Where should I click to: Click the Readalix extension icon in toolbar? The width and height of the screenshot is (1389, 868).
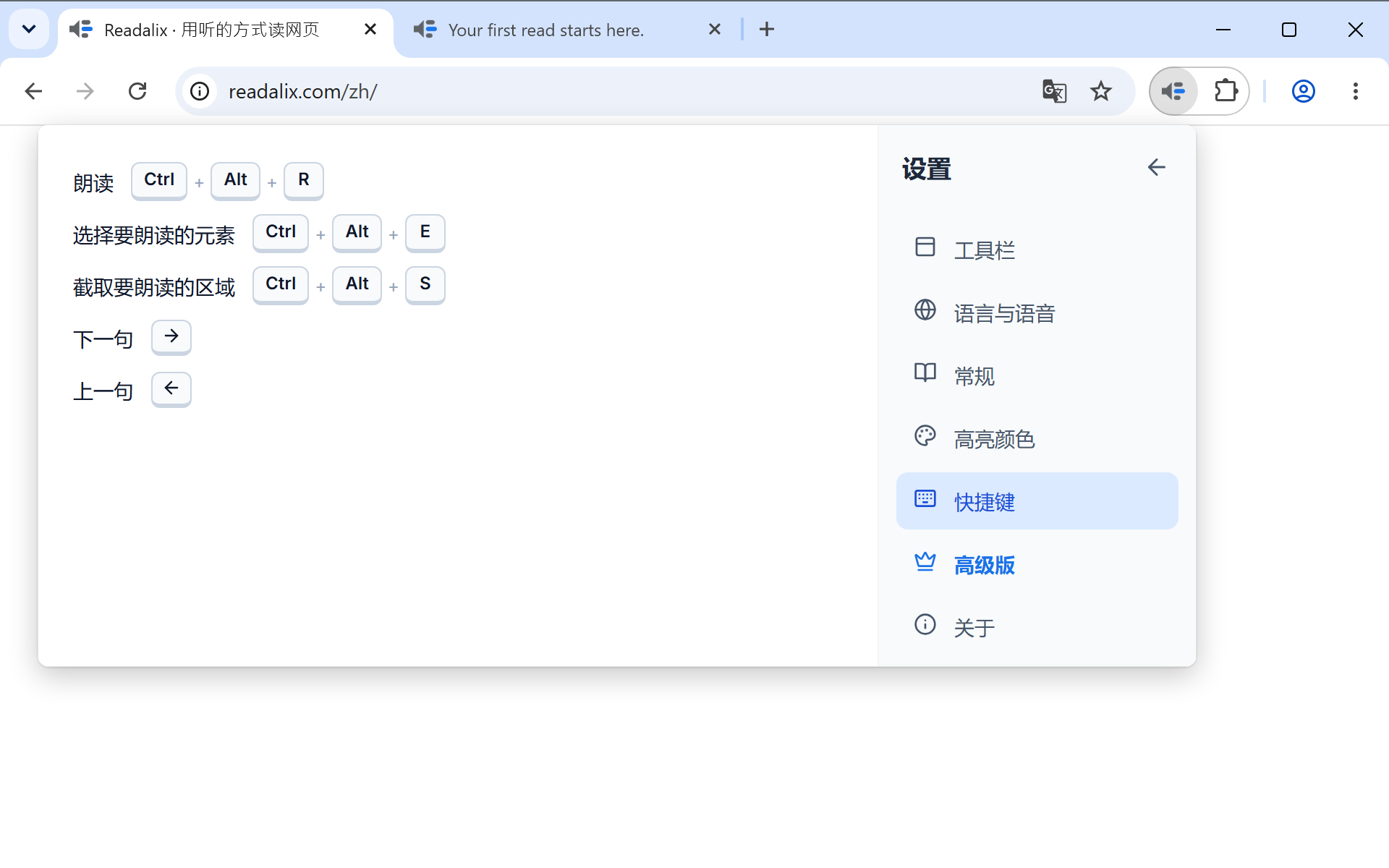pyautogui.click(x=1173, y=91)
